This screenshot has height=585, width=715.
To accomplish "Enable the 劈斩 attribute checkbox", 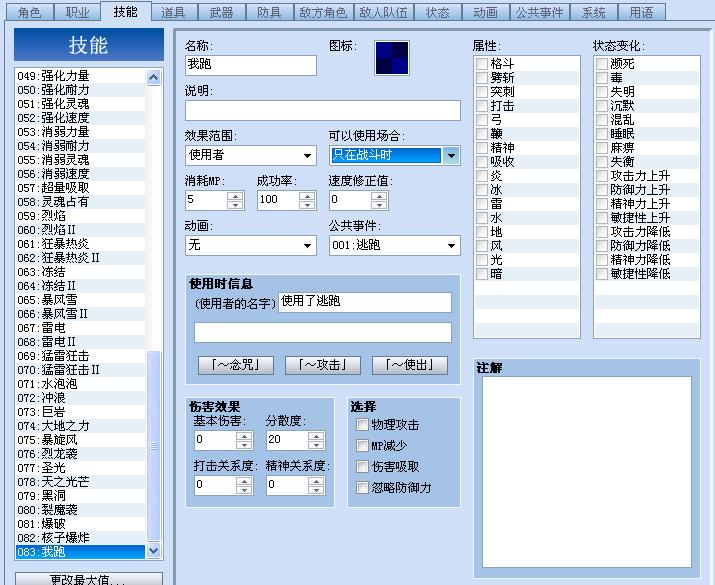I will coord(482,78).
